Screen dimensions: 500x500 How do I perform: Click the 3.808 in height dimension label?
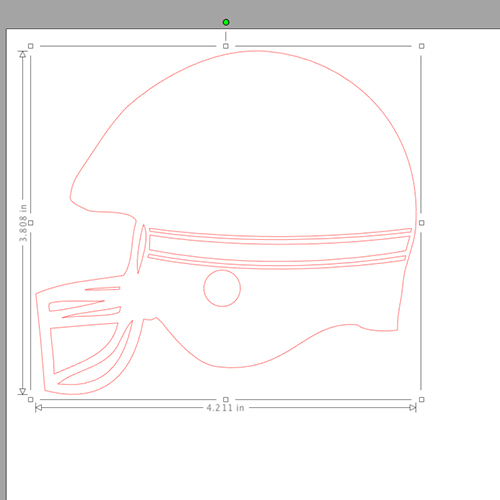[23, 223]
